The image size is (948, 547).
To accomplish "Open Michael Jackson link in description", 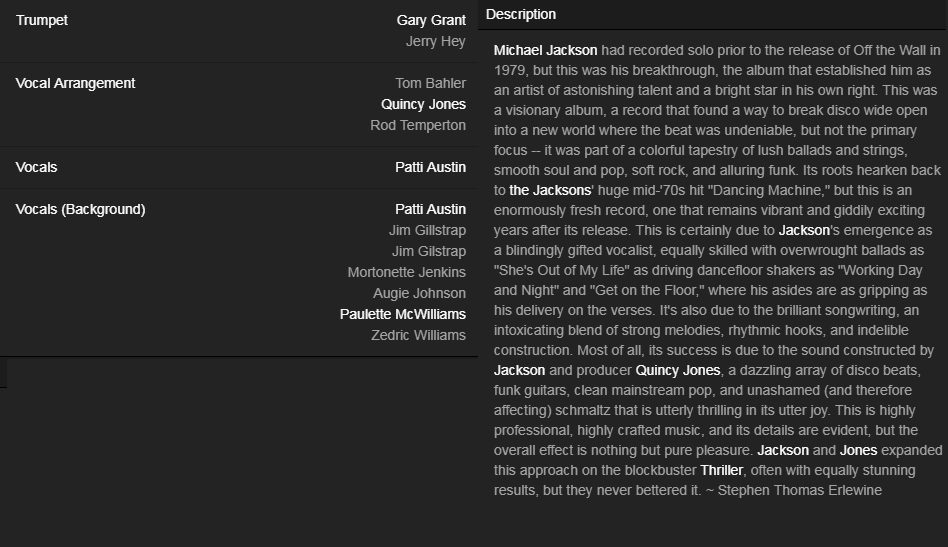I will coord(545,50).
